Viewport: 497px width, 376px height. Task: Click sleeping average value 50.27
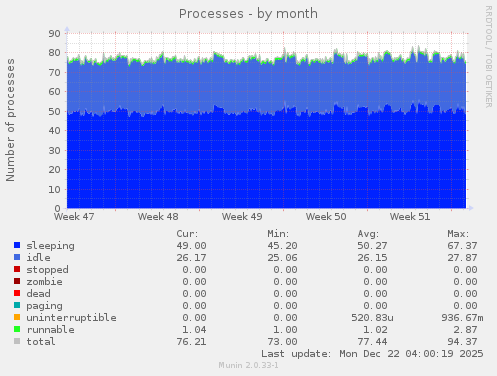coord(372,246)
